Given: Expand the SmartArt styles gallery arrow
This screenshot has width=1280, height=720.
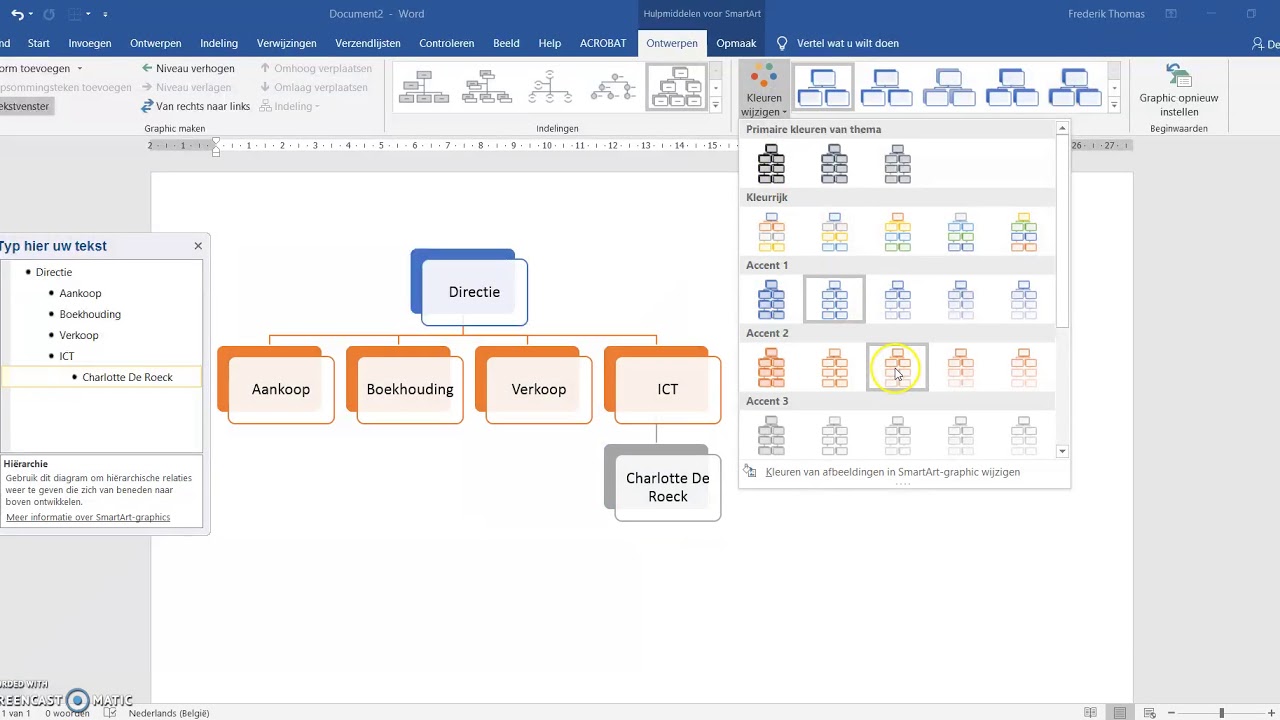Looking at the screenshot, I should point(1114,104).
